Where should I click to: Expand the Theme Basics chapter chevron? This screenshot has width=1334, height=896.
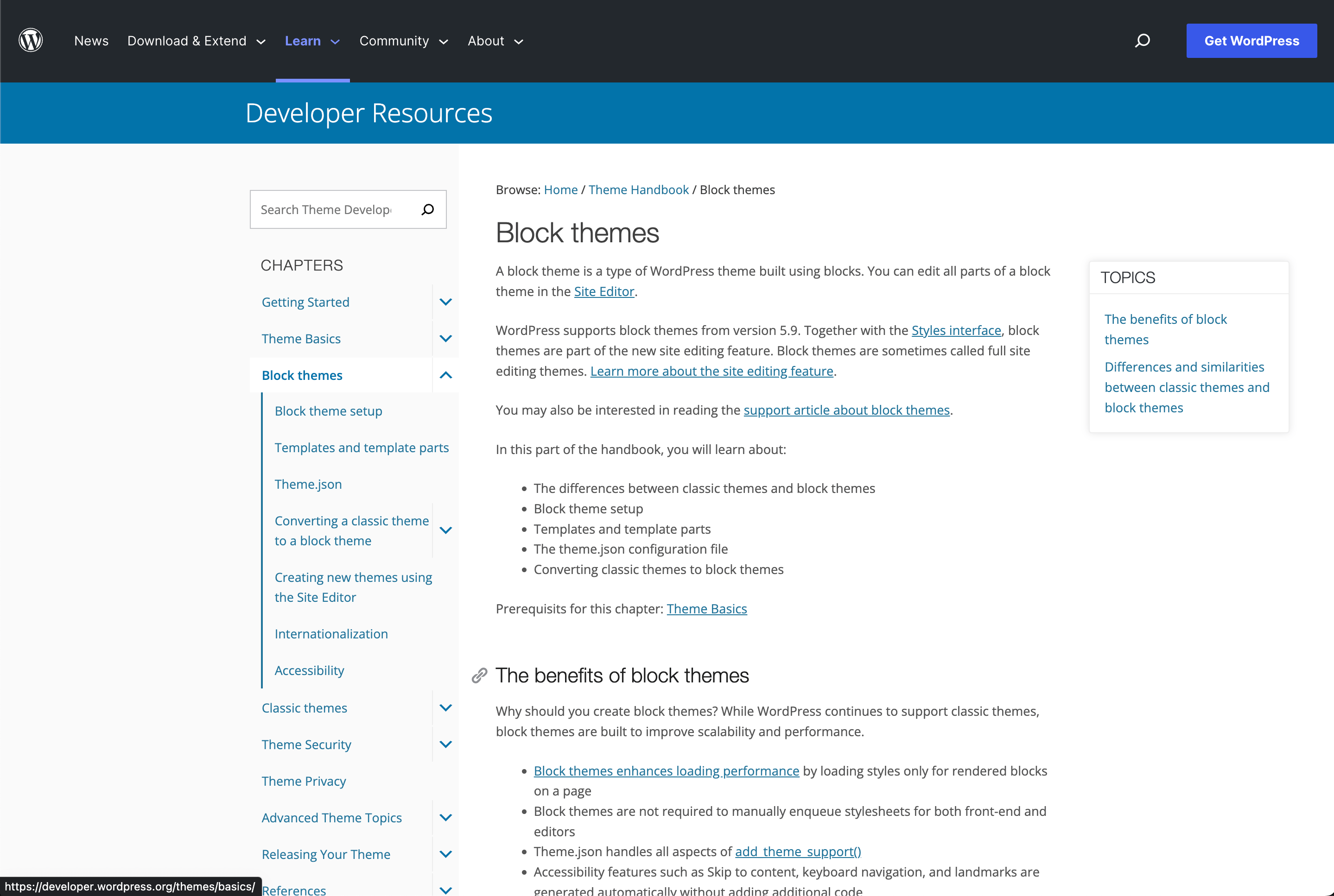tap(446, 339)
